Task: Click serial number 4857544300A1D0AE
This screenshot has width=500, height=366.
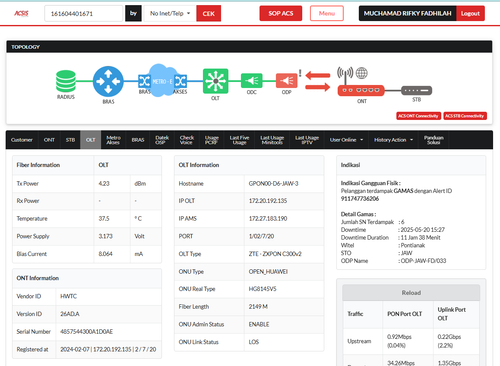Action: [x=86, y=331]
